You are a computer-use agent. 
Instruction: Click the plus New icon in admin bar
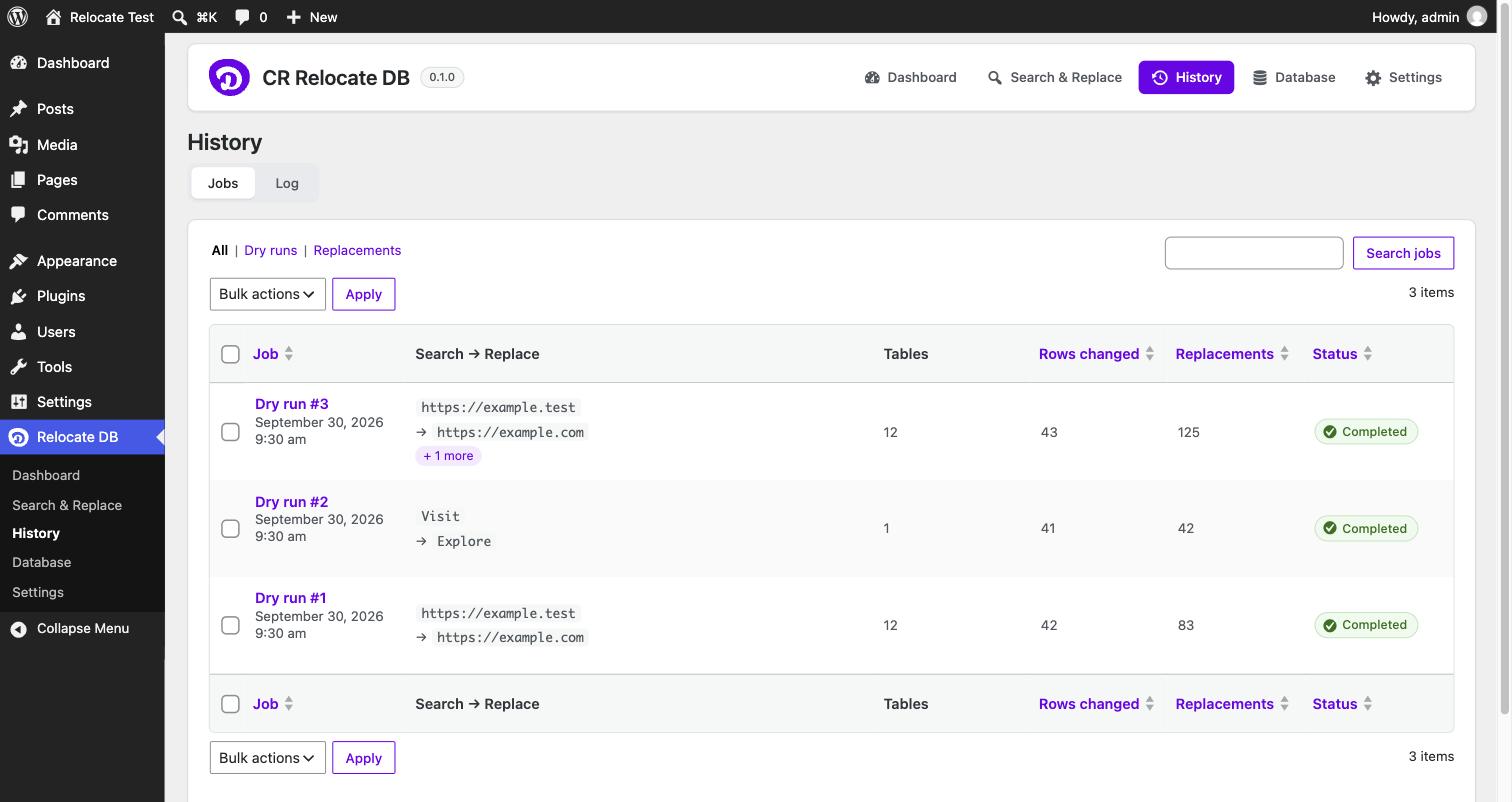pyautogui.click(x=293, y=17)
